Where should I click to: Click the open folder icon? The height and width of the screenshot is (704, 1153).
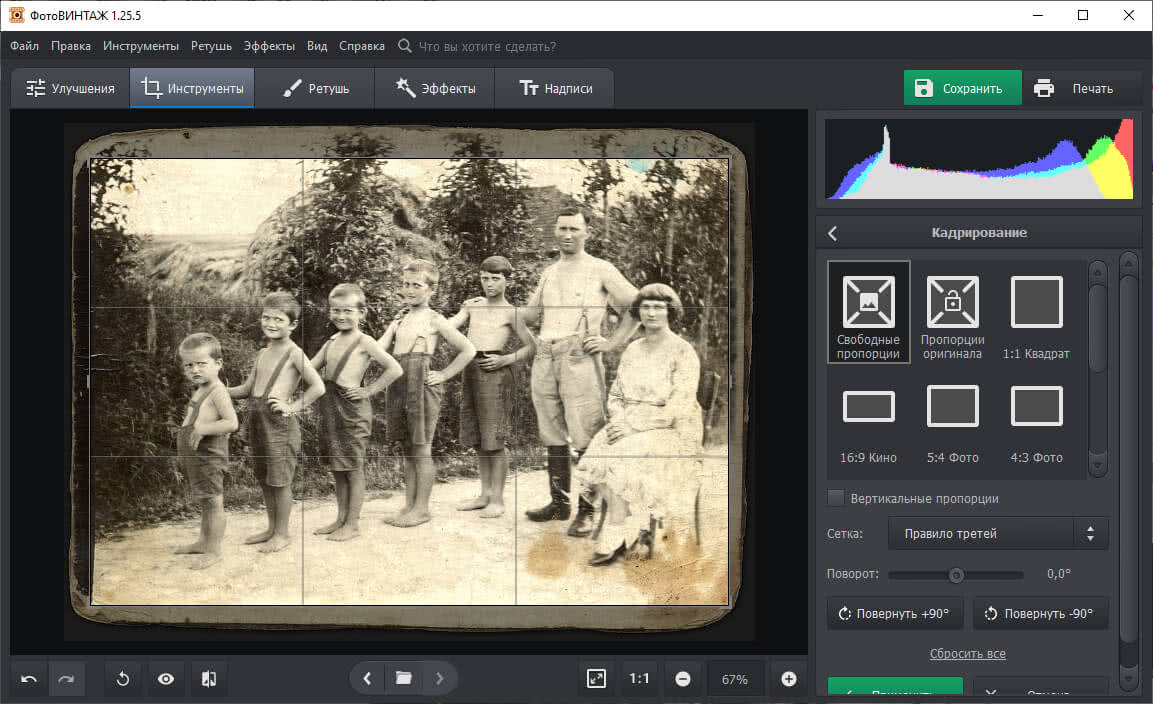point(403,679)
